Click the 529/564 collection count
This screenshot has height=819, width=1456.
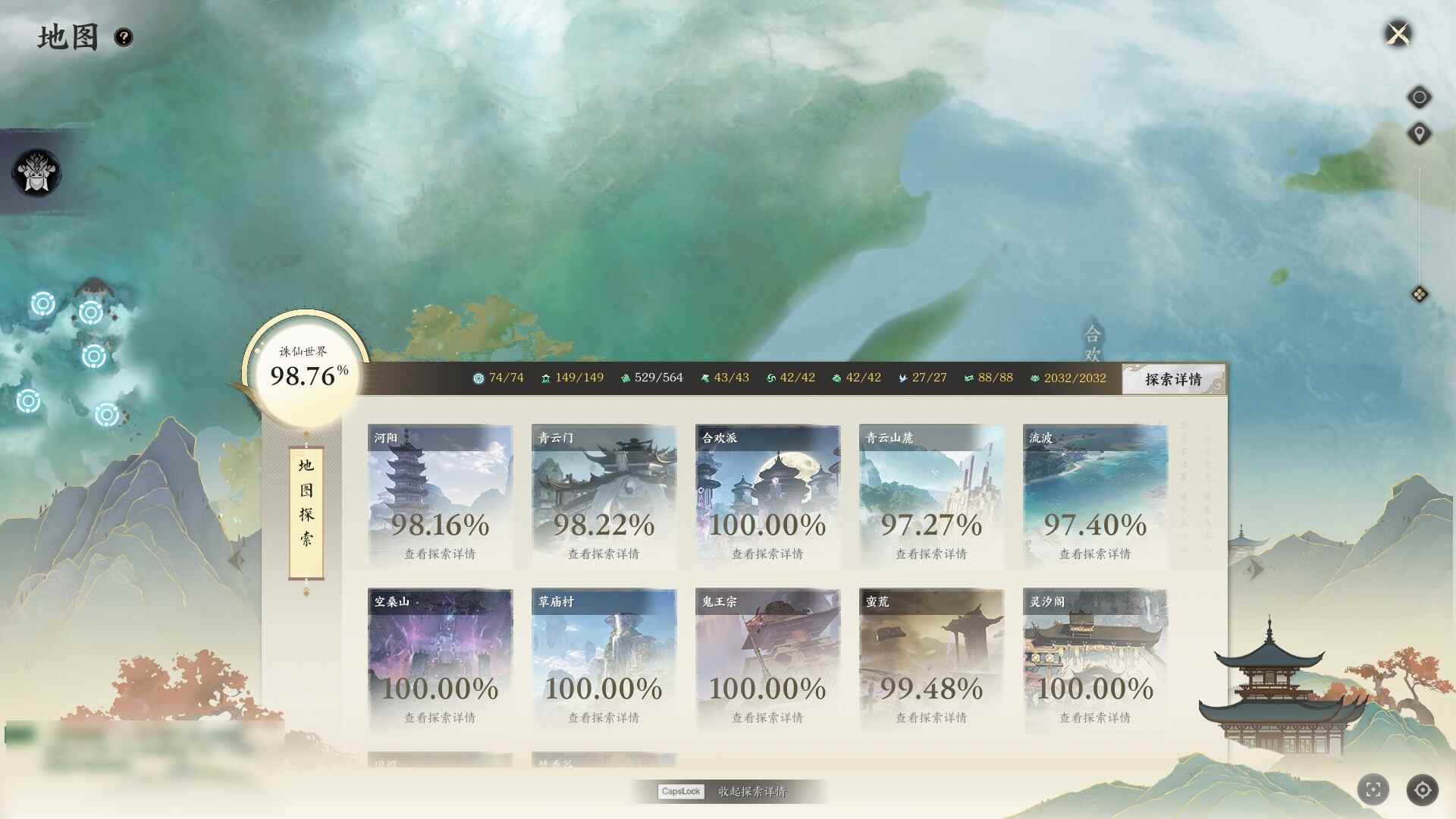point(659,378)
